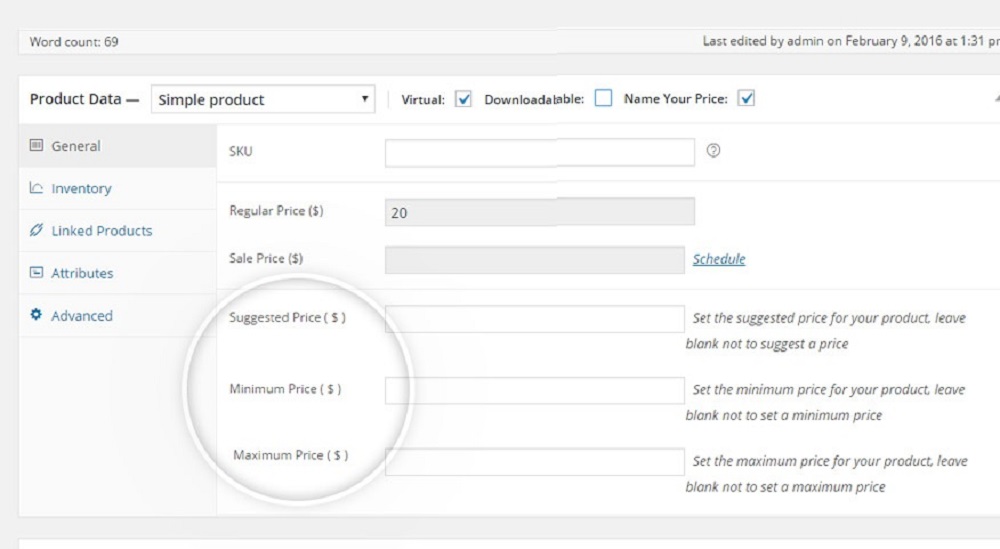Viewport: 1000px width, 549px height.
Task: Switch to the Advanced tab
Action: pos(118,316)
